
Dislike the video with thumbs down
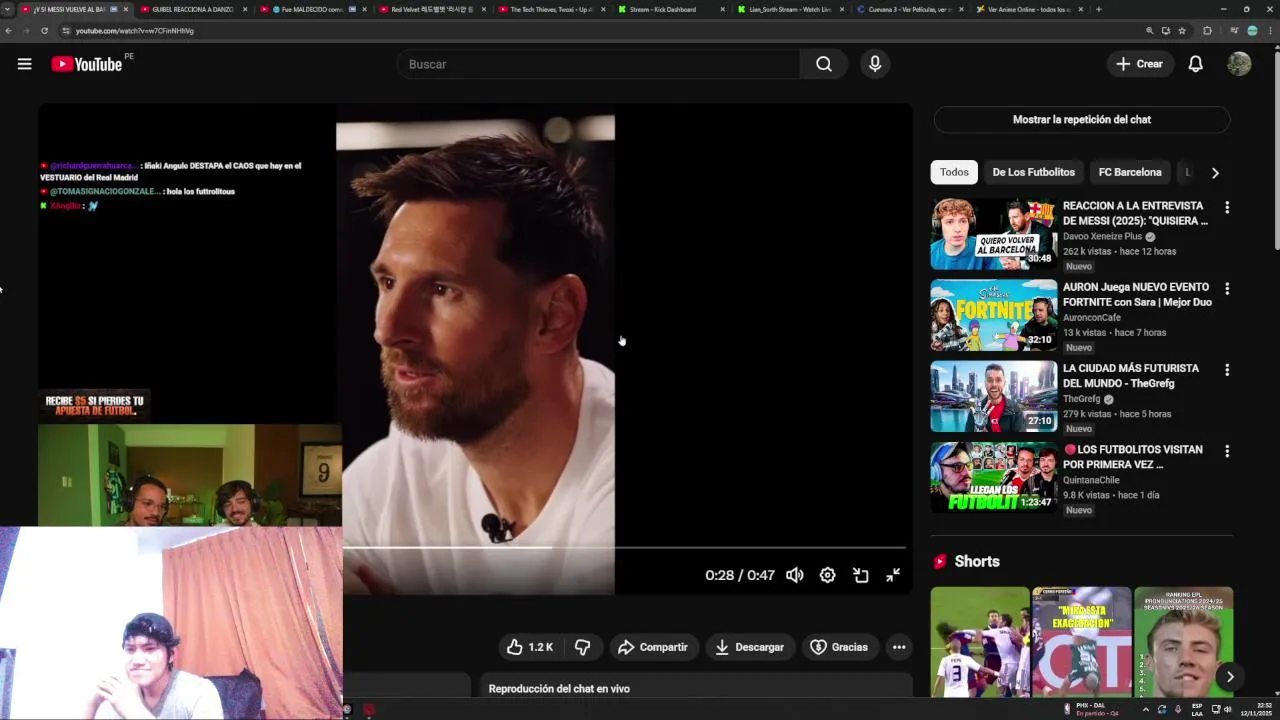[582, 647]
